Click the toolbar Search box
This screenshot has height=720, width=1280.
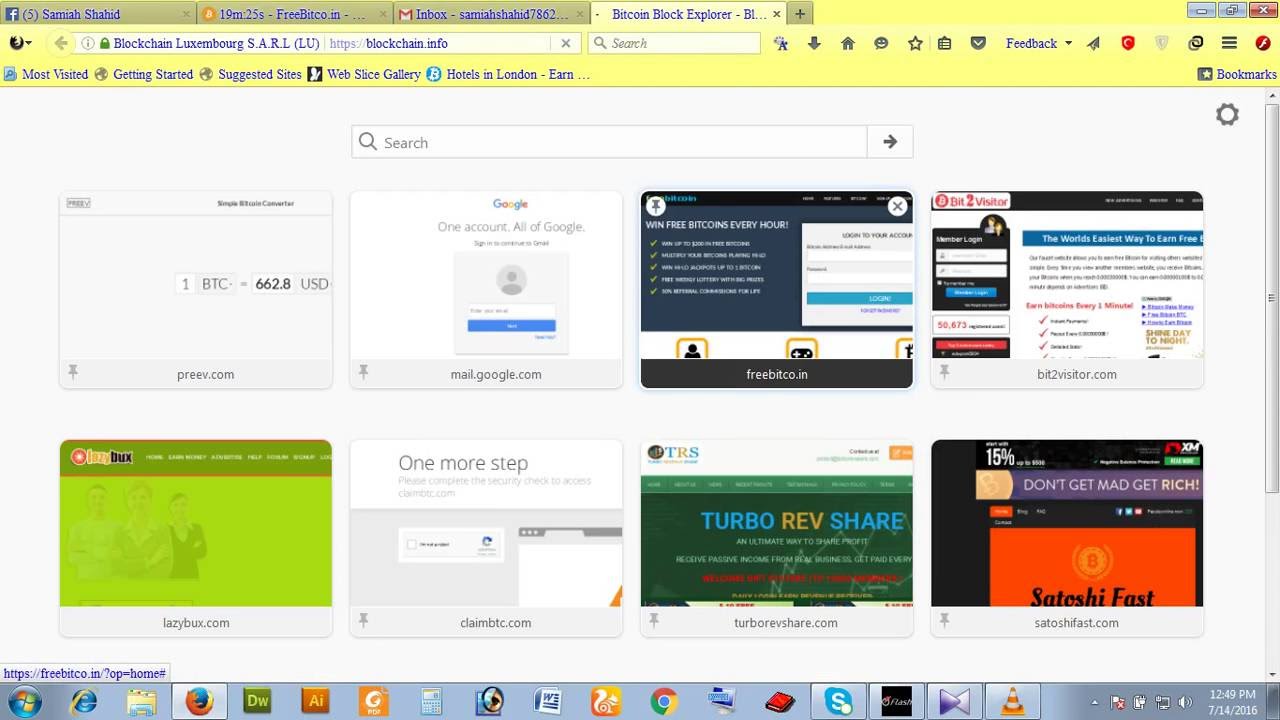(674, 43)
